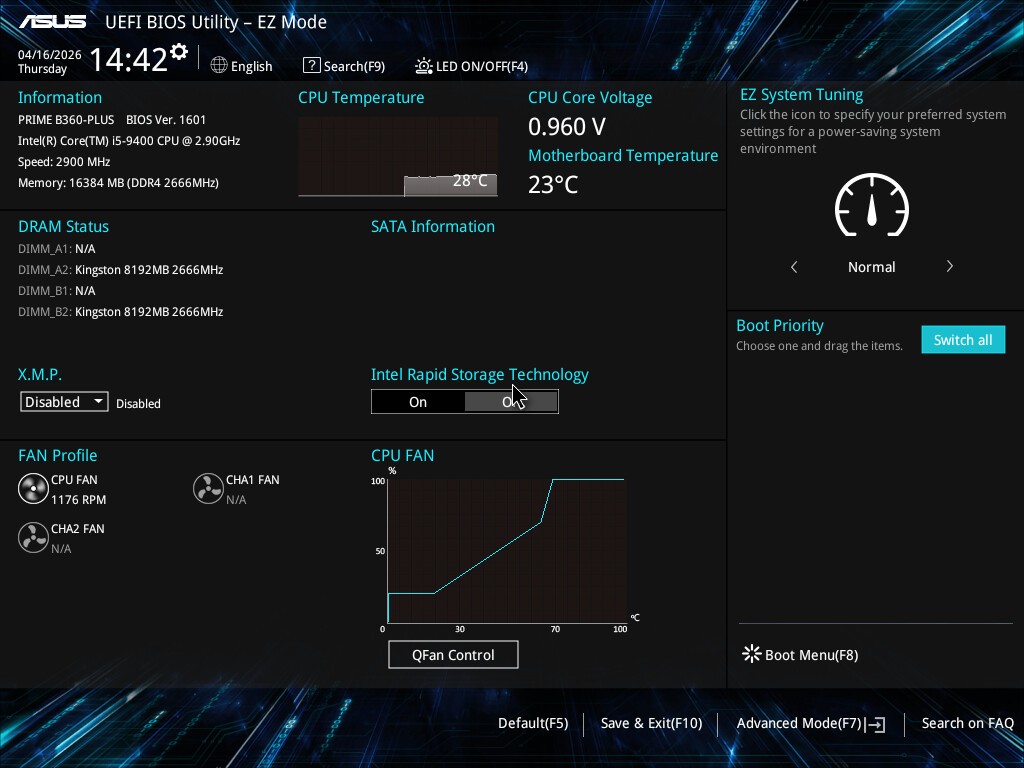Click PRIME B360-PLUS model text
The height and width of the screenshot is (768, 1024).
(x=66, y=120)
